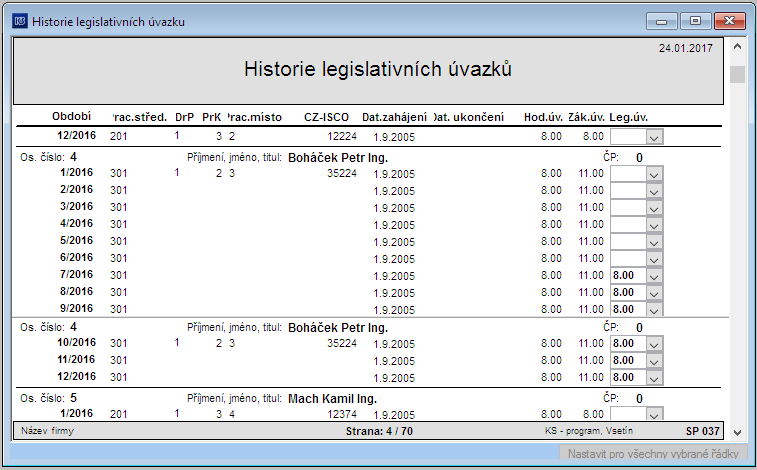Open Leg.úv. dropdown for Boháček 12/2016
The width and height of the screenshot is (757, 470).
coord(654,377)
